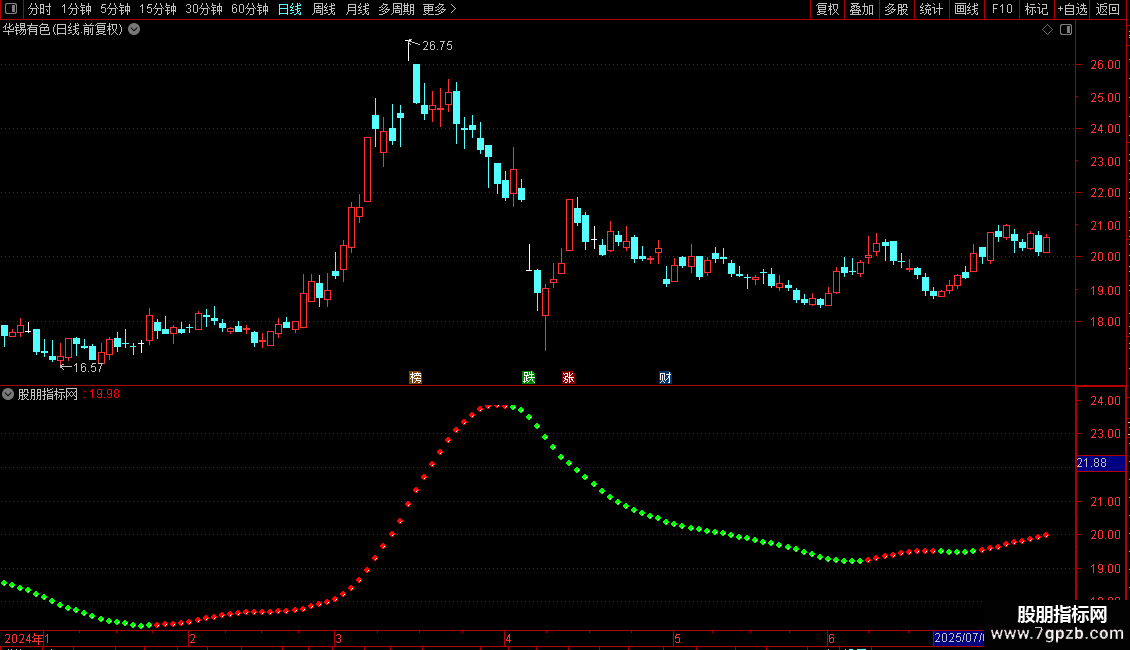Click the 2025/07 date label on the time axis
1130x650 pixels.
(x=958, y=638)
